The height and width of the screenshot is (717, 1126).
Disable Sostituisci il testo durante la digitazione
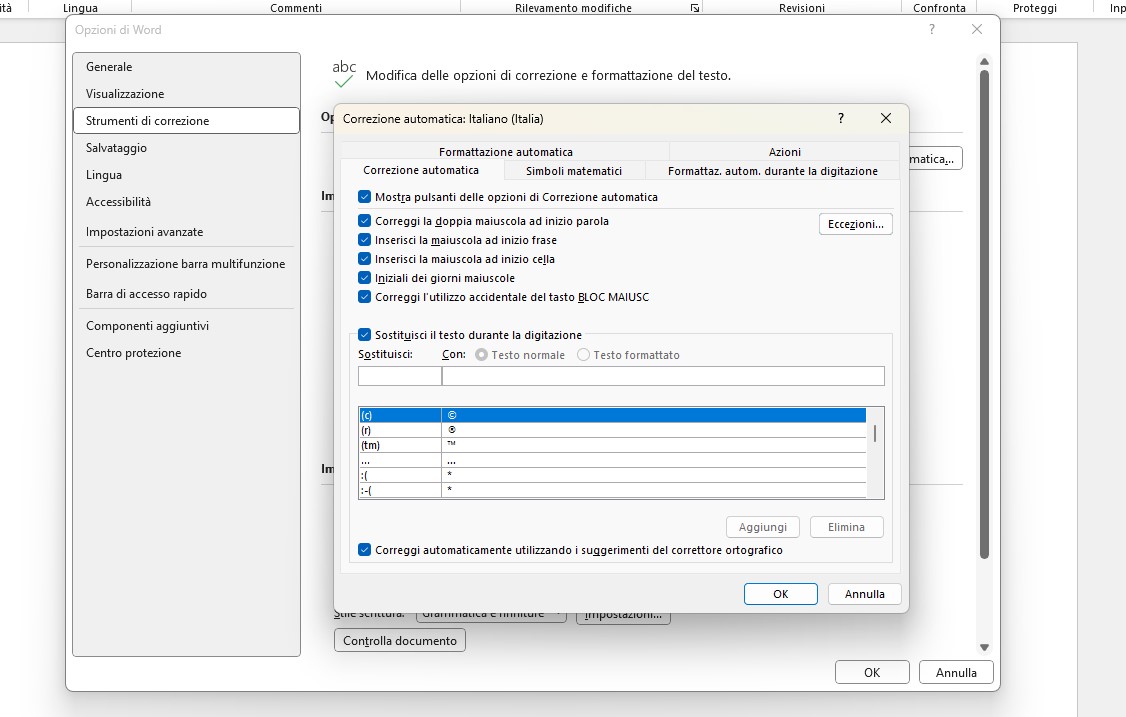365,335
